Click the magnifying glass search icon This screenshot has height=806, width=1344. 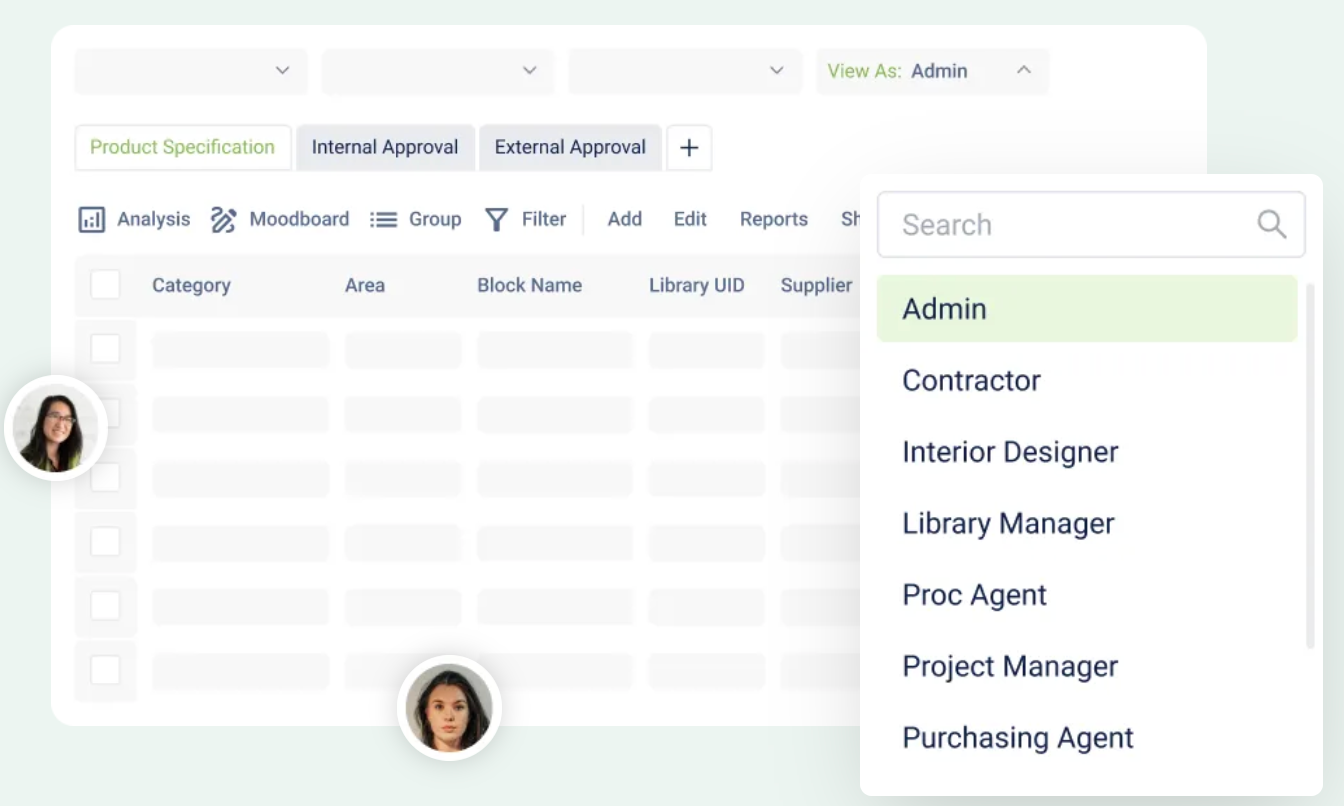click(x=1271, y=224)
